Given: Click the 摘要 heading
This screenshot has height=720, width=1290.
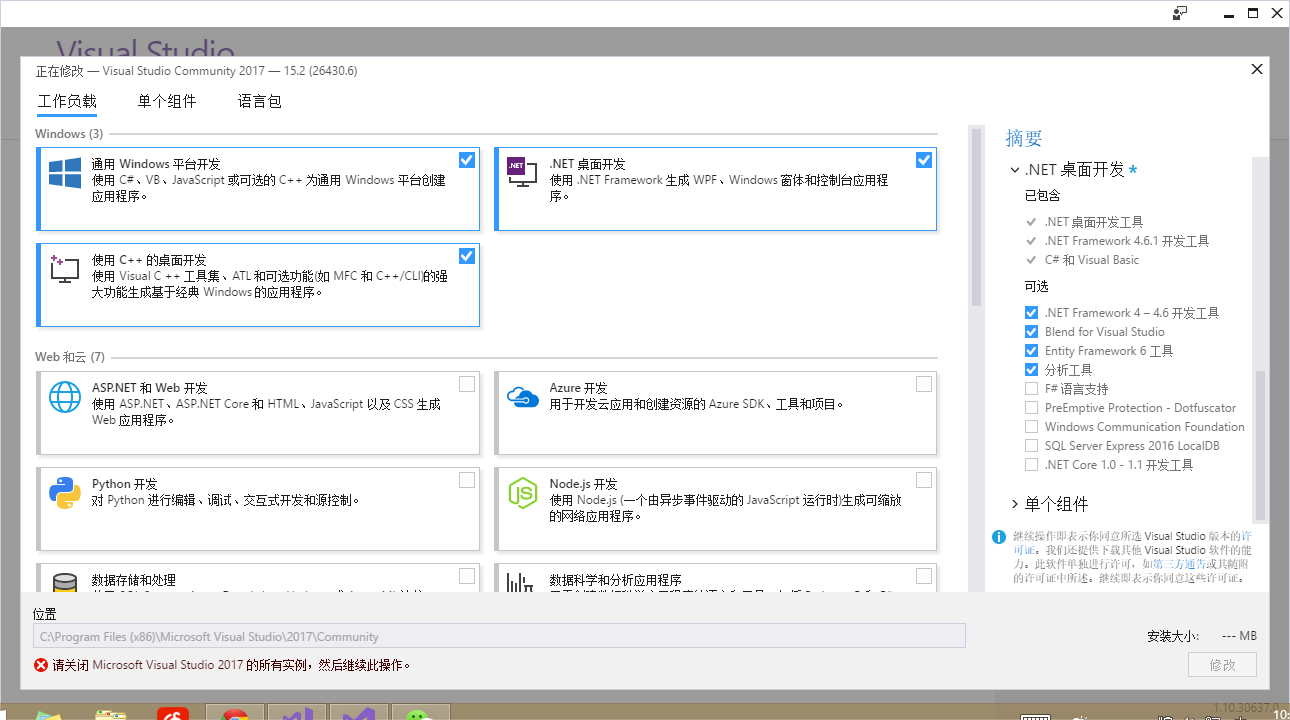Looking at the screenshot, I should coord(1024,138).
